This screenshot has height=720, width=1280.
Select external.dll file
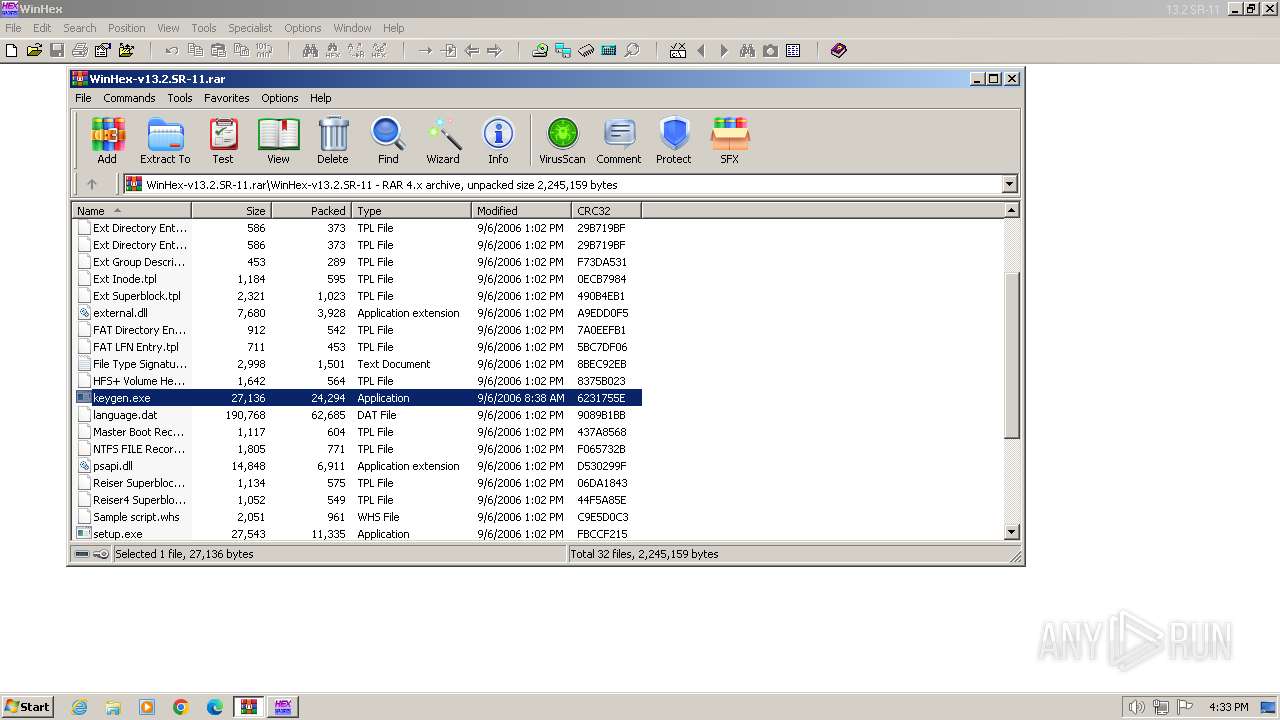[x=359, y=313]
